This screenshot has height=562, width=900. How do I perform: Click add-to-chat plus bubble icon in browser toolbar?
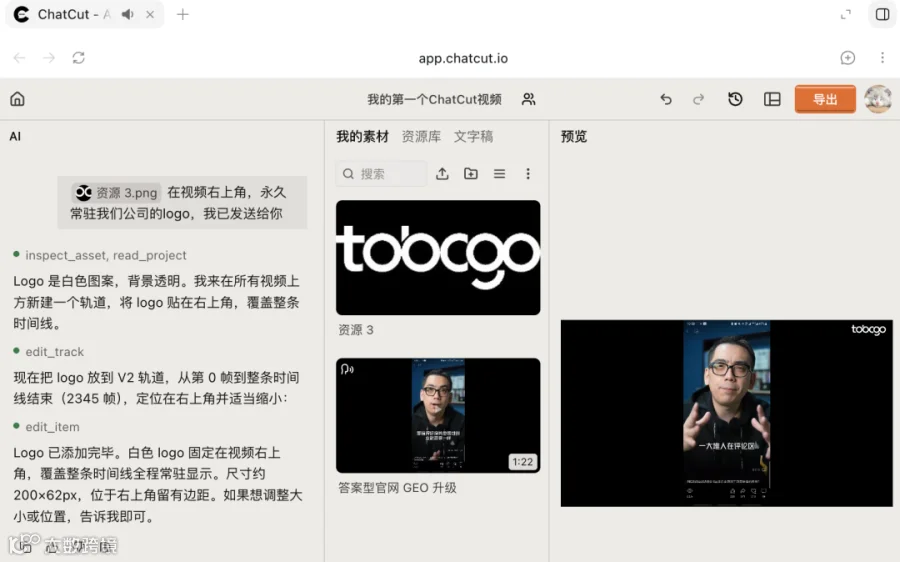point(848,57)
